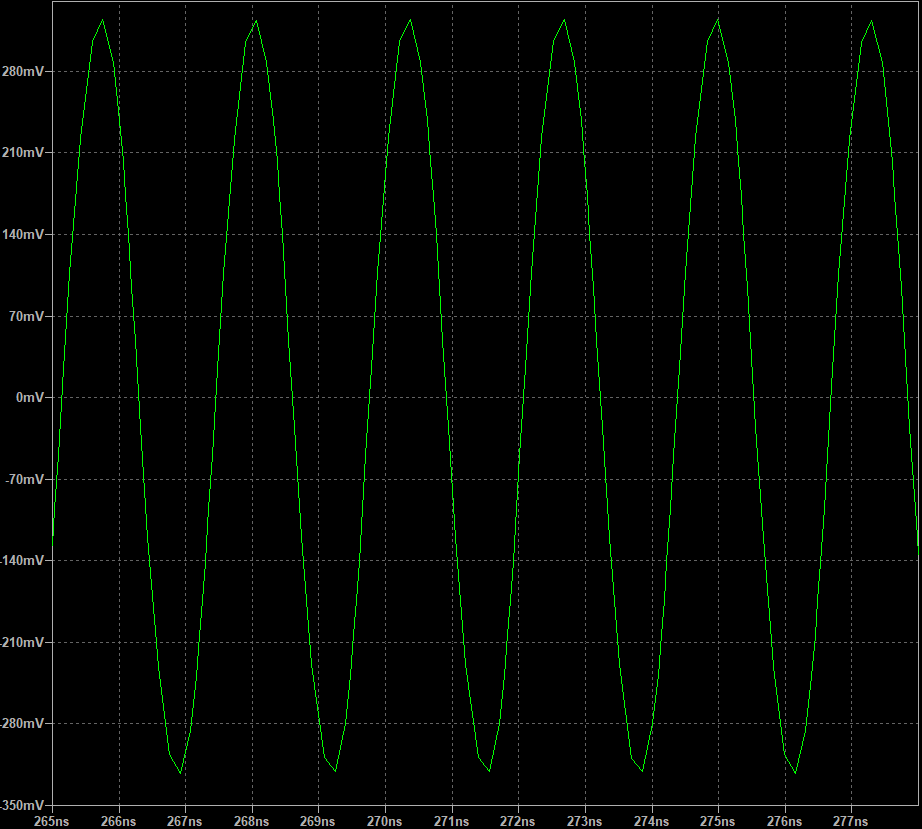The image size is (922, 829).
Task: Select the -280mV tick label
Action: pos(22,724)
